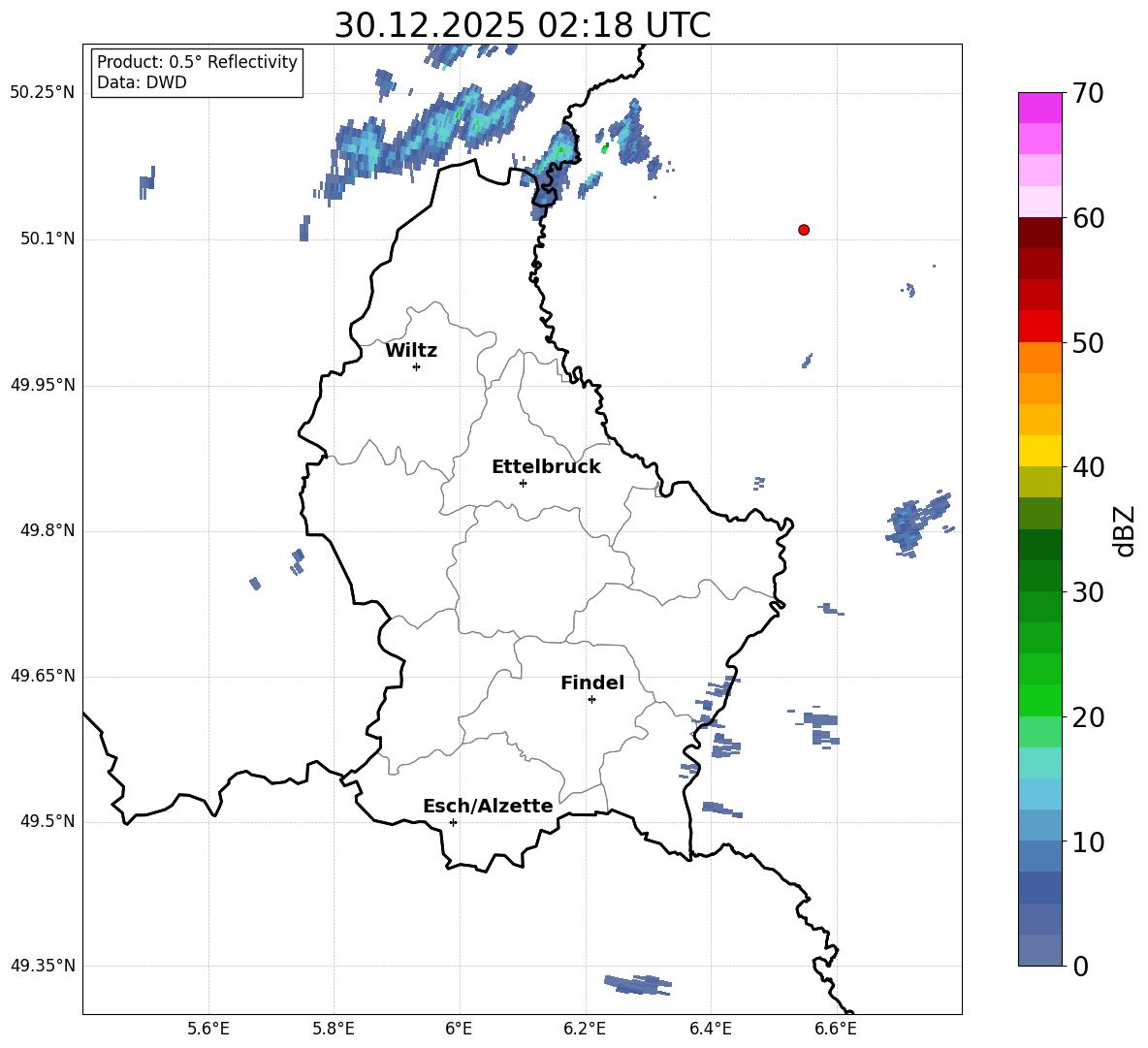Click the 6.6°E longitude label
Image resolution: width=1148 pixels, height=1048 pixels.
point(836,1029)
